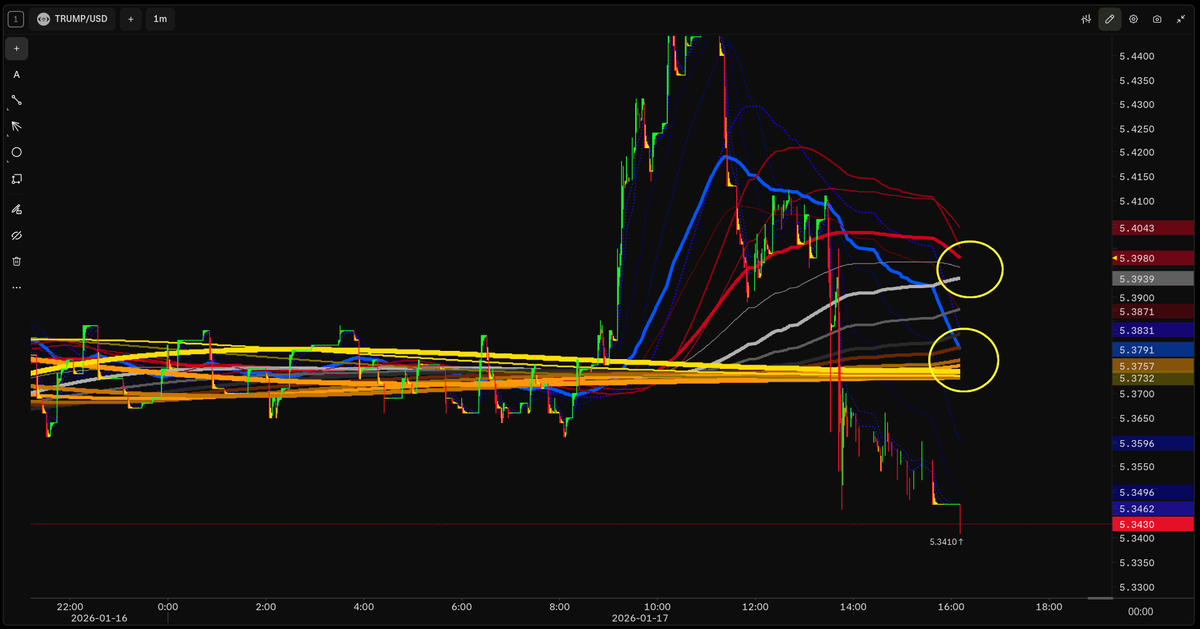Select the trend line drawing tool
The width and height of the screenshot is (1200, 629).
[x=16, y=100]
